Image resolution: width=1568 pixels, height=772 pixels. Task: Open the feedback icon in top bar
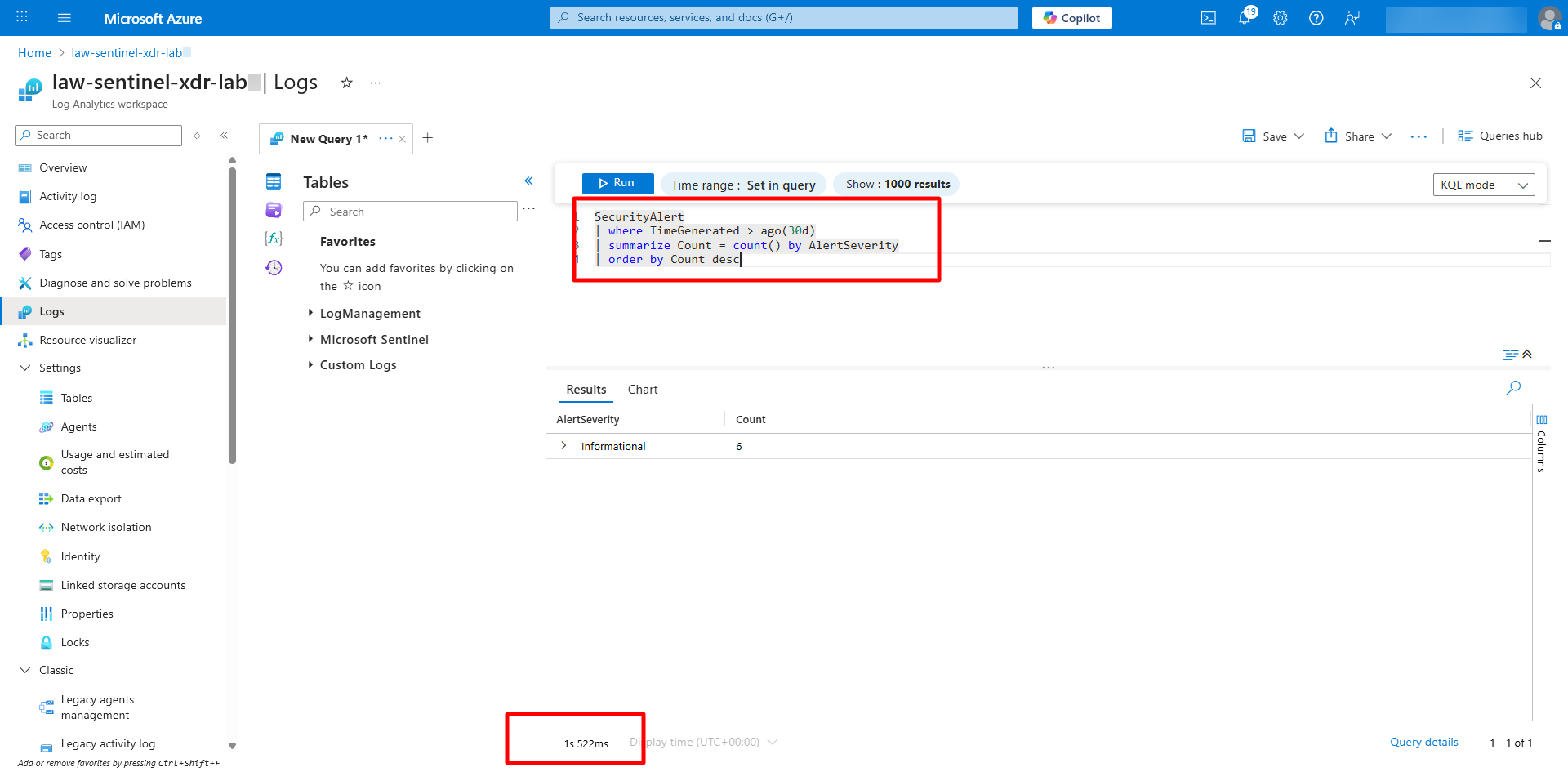1352,18
